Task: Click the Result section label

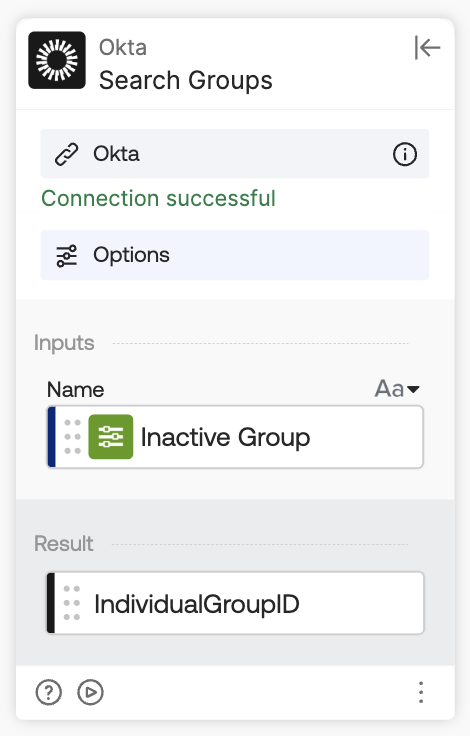Action: pyautogui.click(x=63, y=544)
